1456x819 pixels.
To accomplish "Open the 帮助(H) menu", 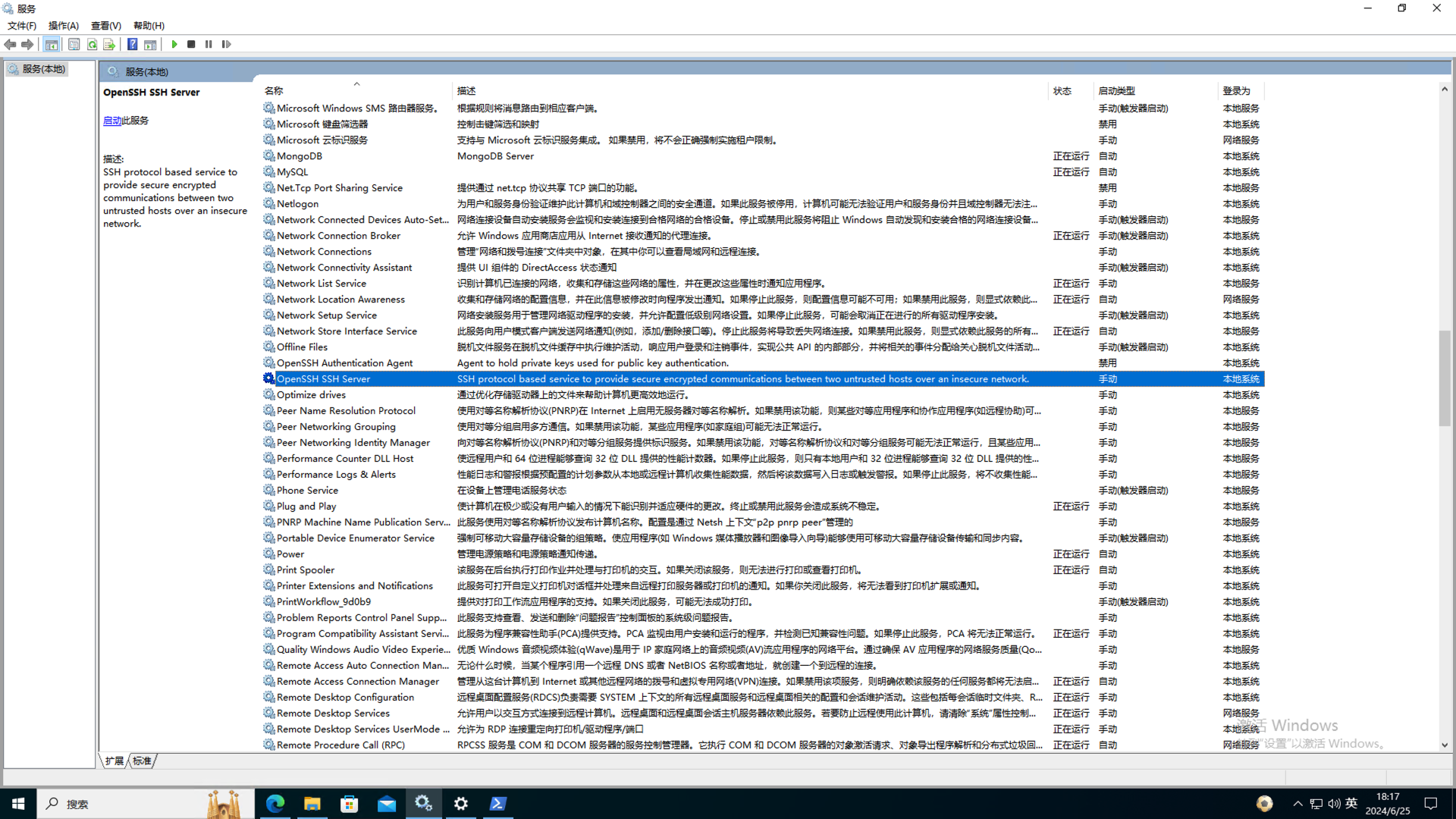I will tap(149, 26).
